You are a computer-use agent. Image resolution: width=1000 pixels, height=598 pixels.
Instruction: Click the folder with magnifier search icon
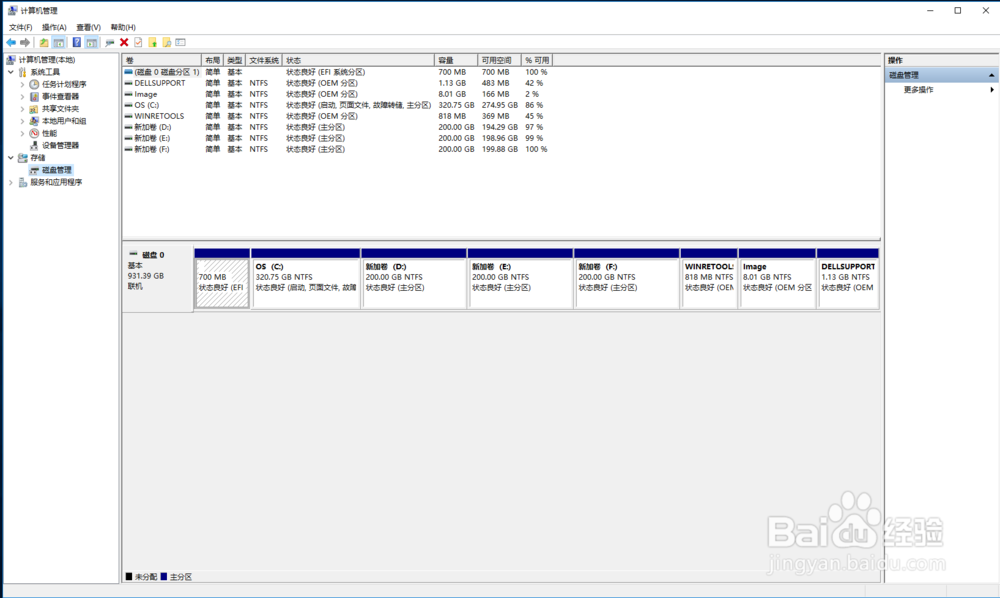coord(166,43)
